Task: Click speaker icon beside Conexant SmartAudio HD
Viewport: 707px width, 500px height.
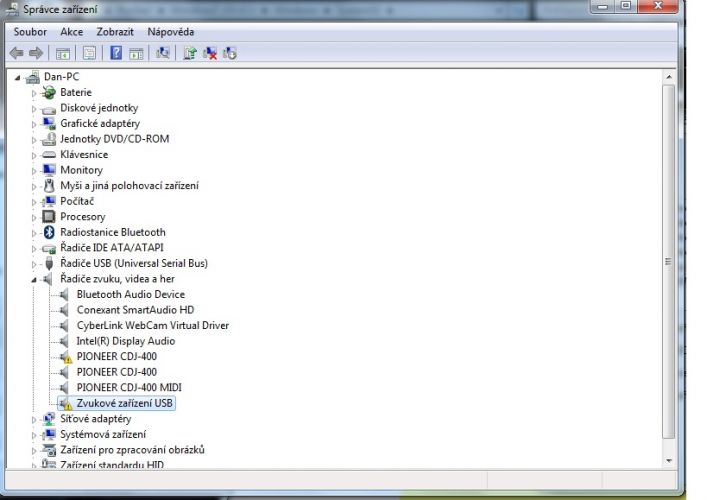Action: 64,310
